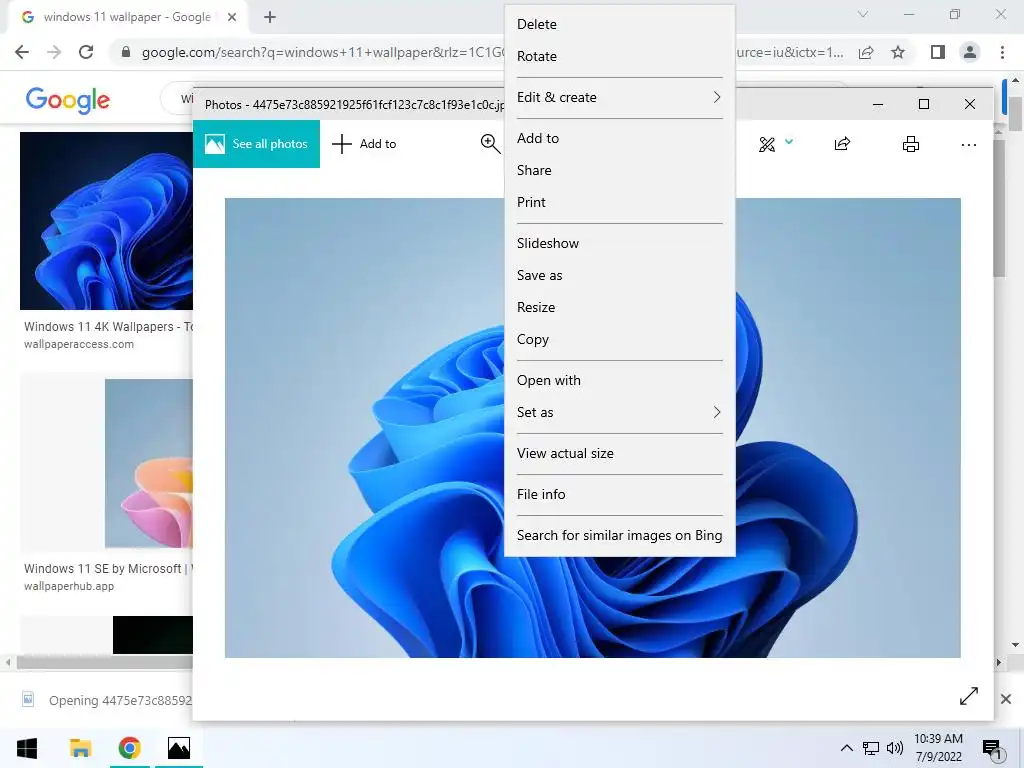Choose Add to in the context menu
1024x768 pixels.
[619, 138]
